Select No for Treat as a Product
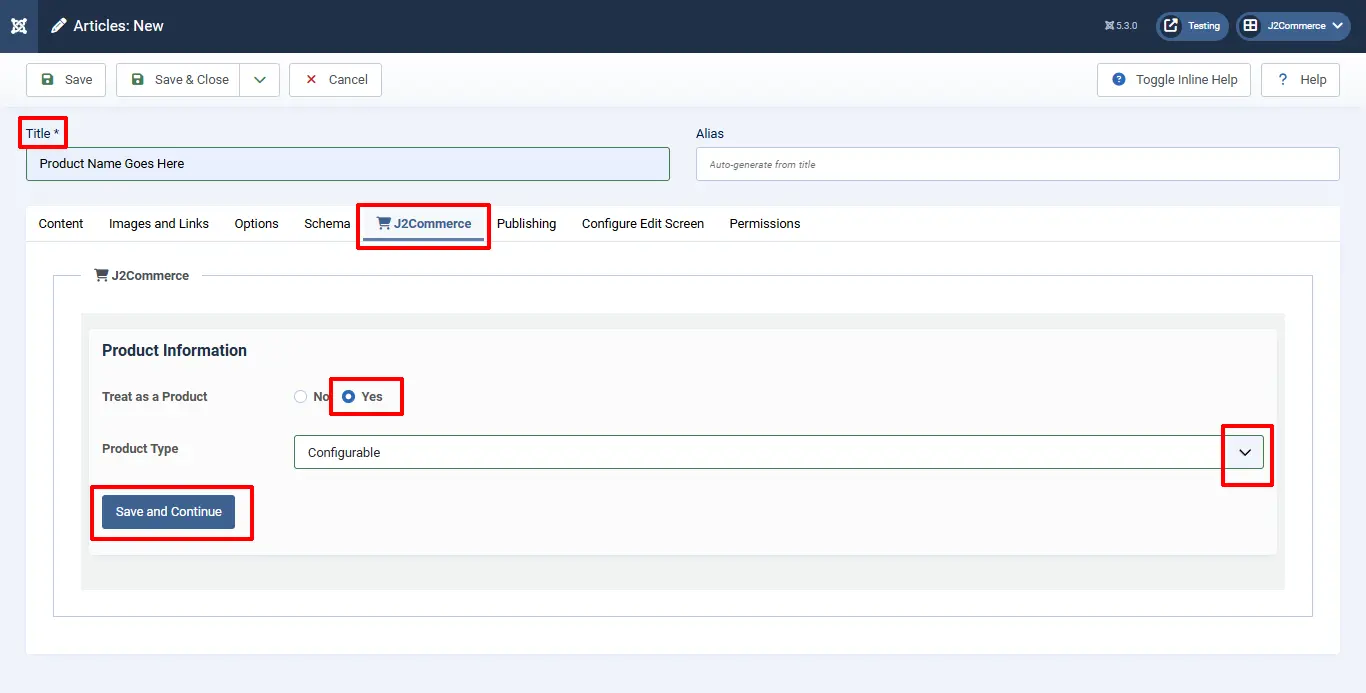The height and width of the screenshot is (693, 1366). coord(300,397)
